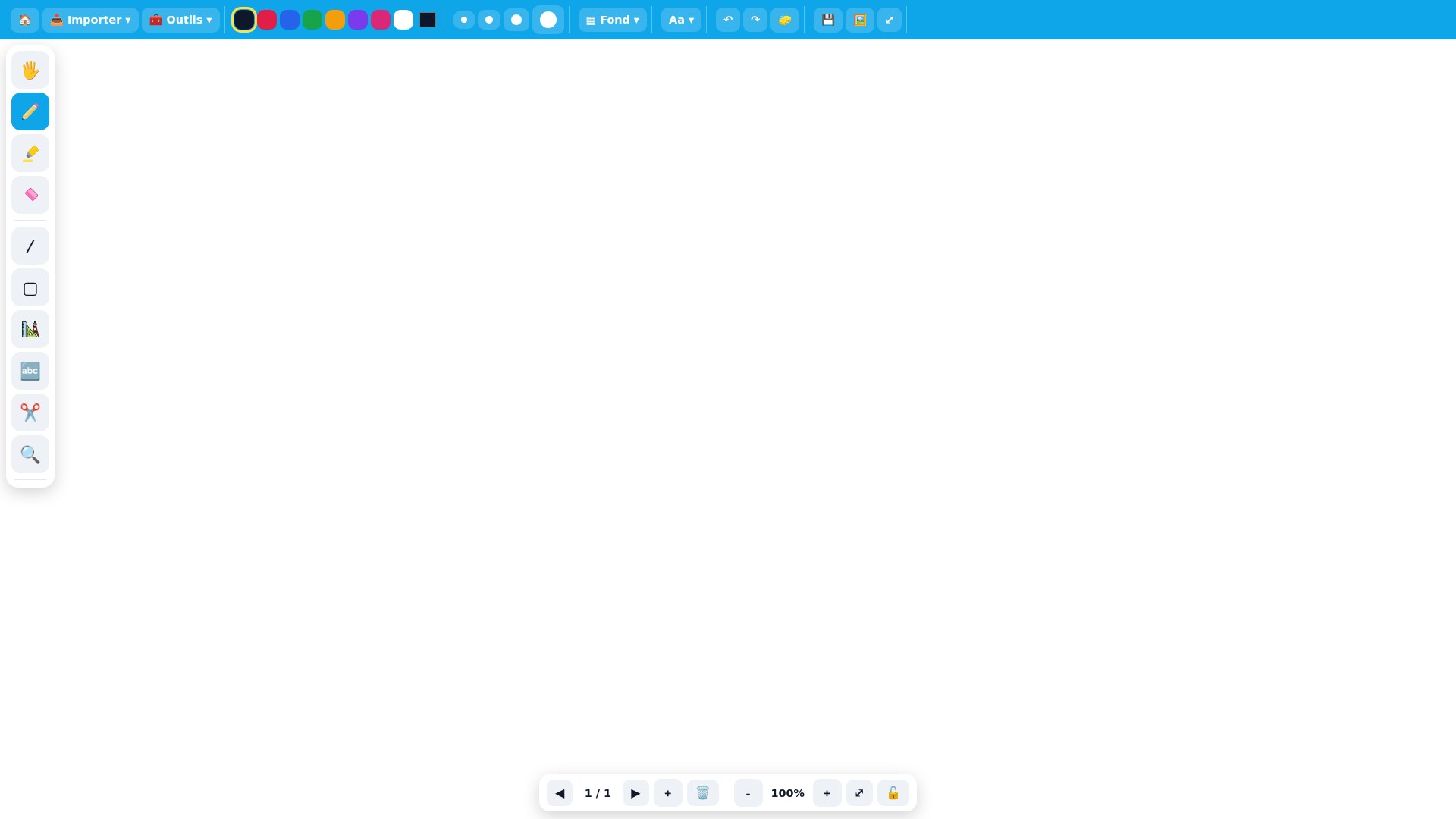The image size is (1456, 819).
Task: Select the blue color swatch
Action: (290, 20)
